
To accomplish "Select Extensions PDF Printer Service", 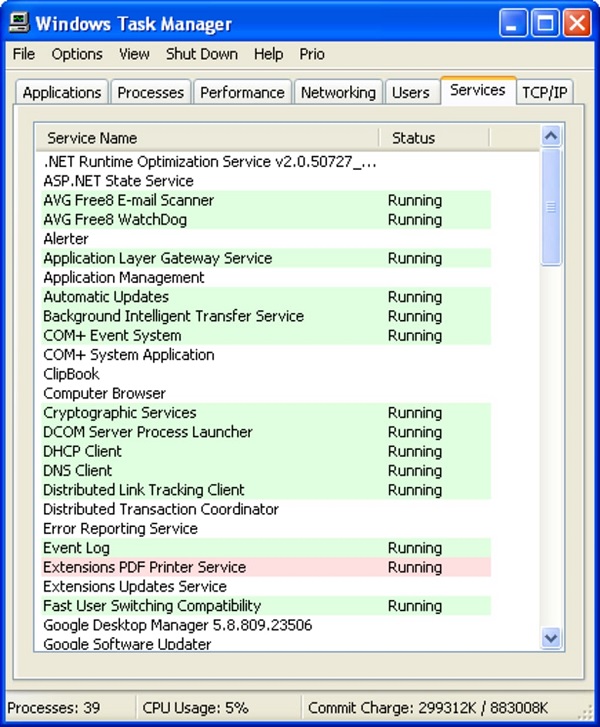I will 266,568.
